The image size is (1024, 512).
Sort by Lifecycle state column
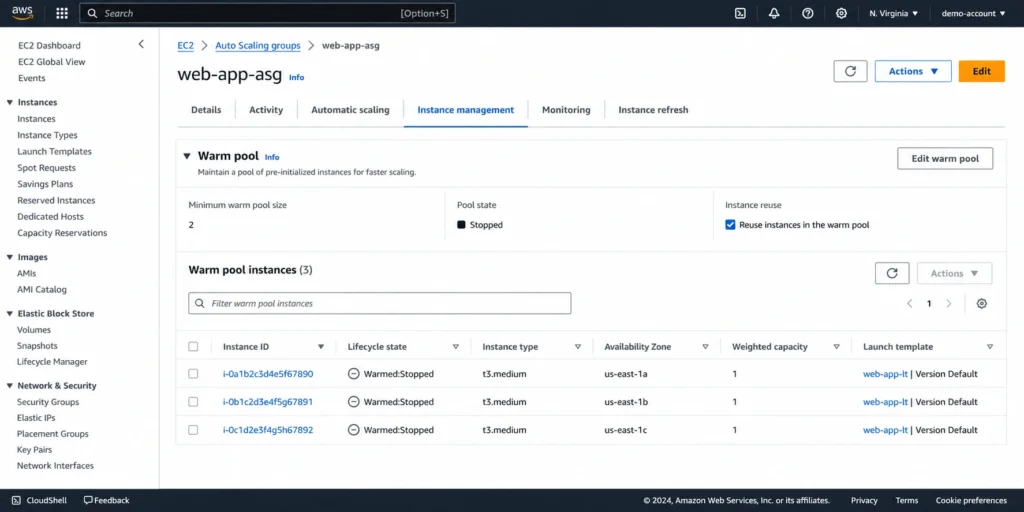[456, 347]
